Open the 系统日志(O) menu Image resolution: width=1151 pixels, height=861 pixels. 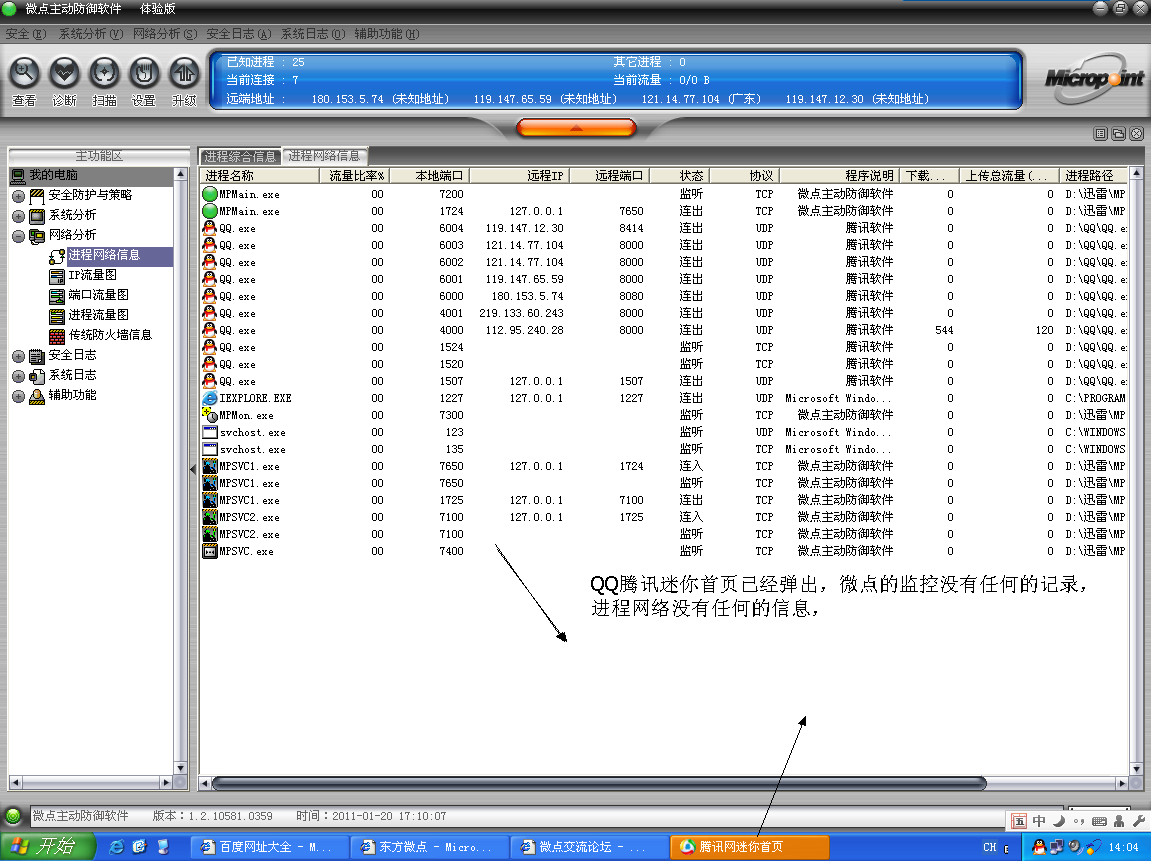pos(313,34)
